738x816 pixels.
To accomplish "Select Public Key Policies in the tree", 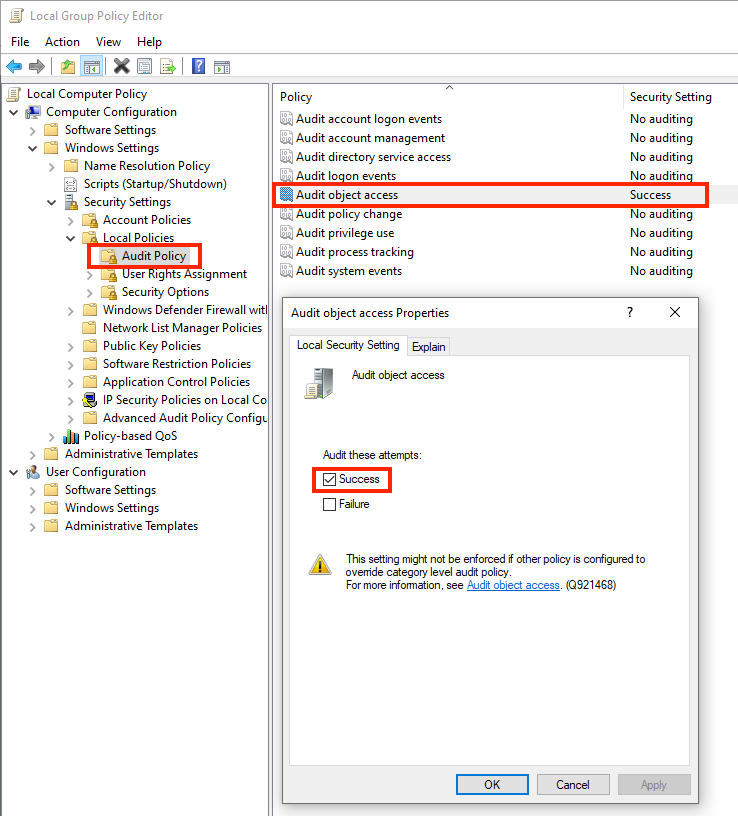I will (152, 346).
